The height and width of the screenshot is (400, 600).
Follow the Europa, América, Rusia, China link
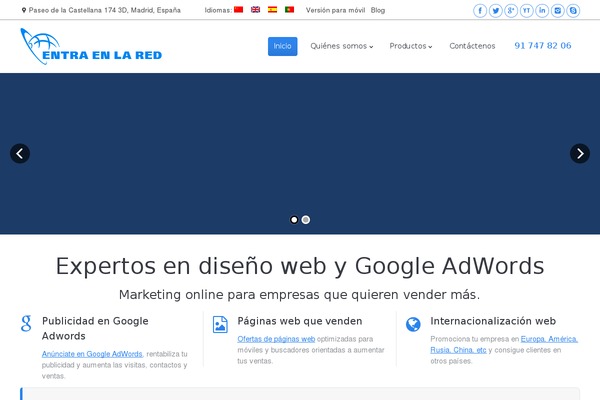pos(504,344)
